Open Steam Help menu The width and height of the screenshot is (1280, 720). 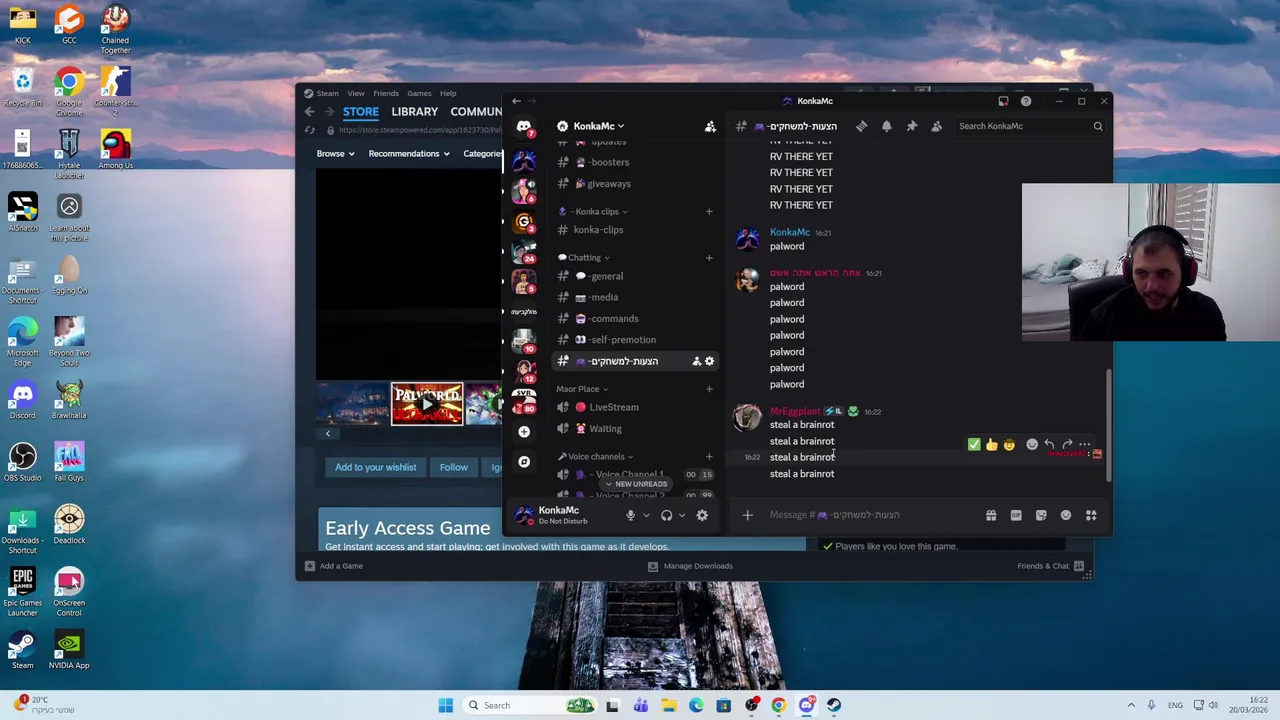pyautogui.click(x=448, y=93)
